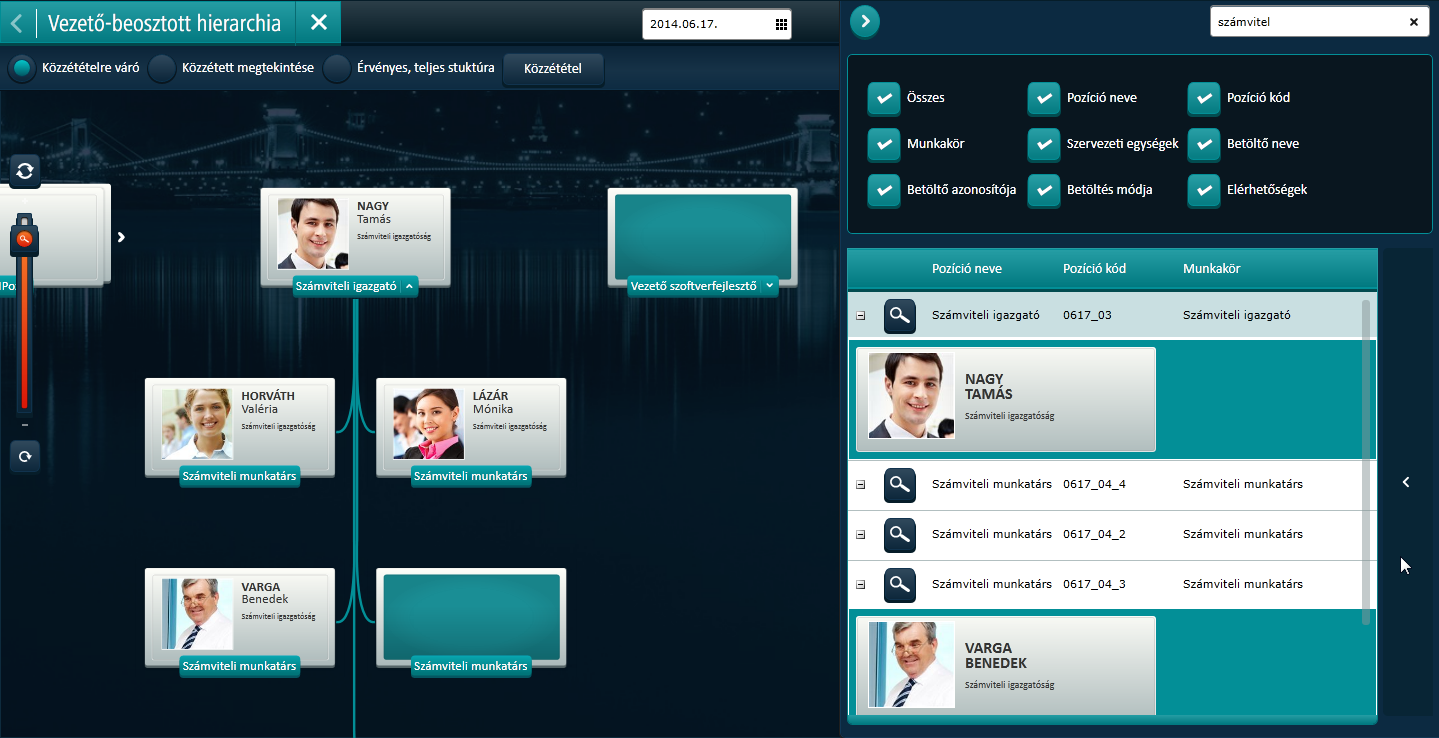Click the reset rotation icon below the zoom slider
Screen dimensions: 1439x738
[25, 456]
